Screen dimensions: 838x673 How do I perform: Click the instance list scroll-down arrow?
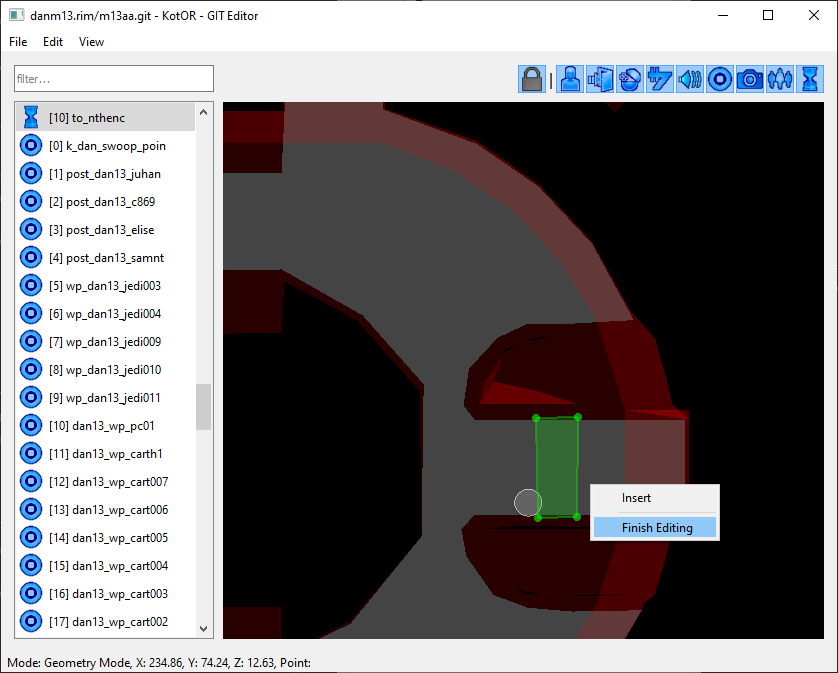(203, 629)
